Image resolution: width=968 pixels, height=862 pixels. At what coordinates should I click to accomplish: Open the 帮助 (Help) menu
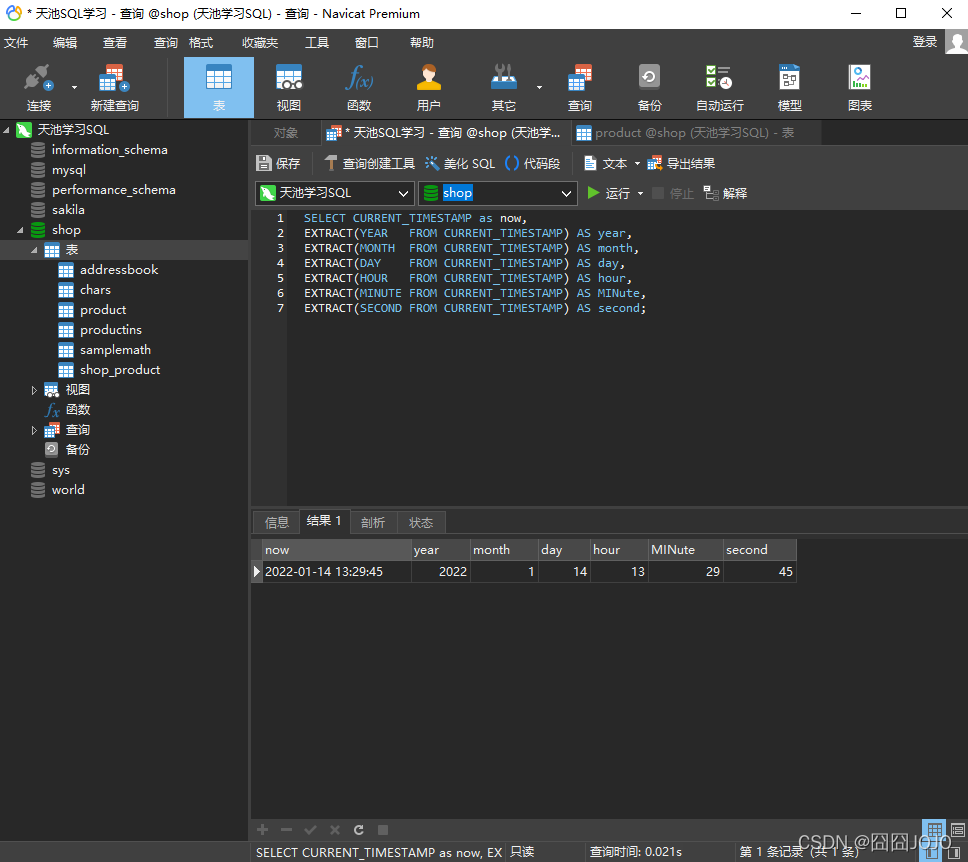click(x=422, y=43)
